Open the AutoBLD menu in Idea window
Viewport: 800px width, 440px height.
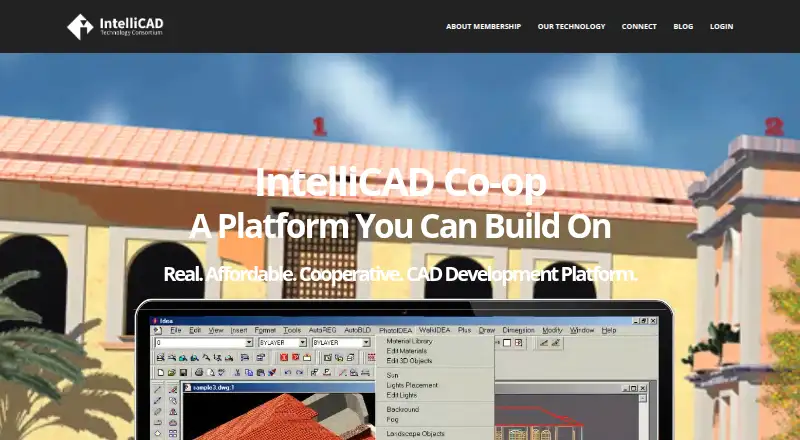click(358, 330)
